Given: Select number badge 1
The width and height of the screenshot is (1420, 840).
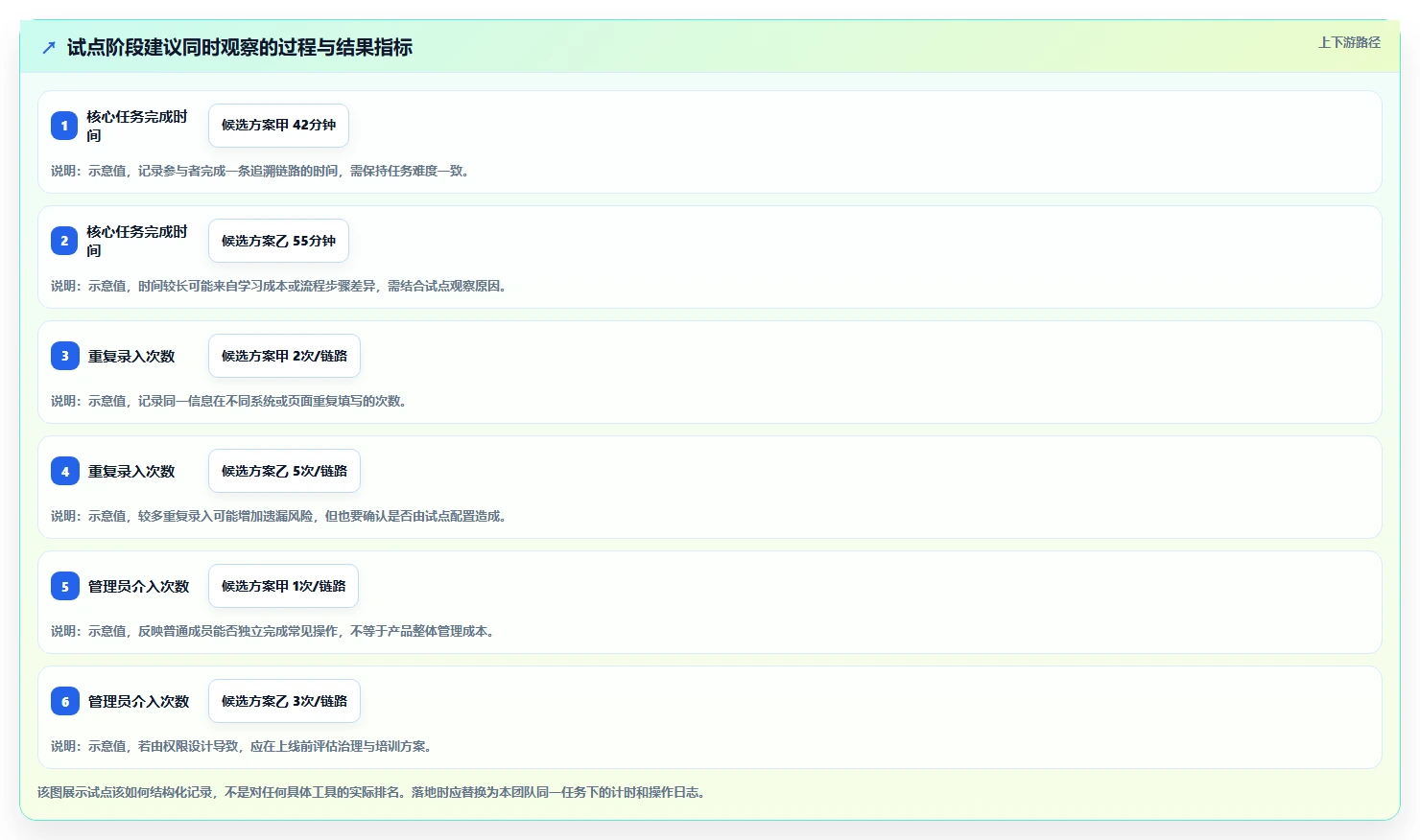Looking at the screenshot, I should point(64,126).
